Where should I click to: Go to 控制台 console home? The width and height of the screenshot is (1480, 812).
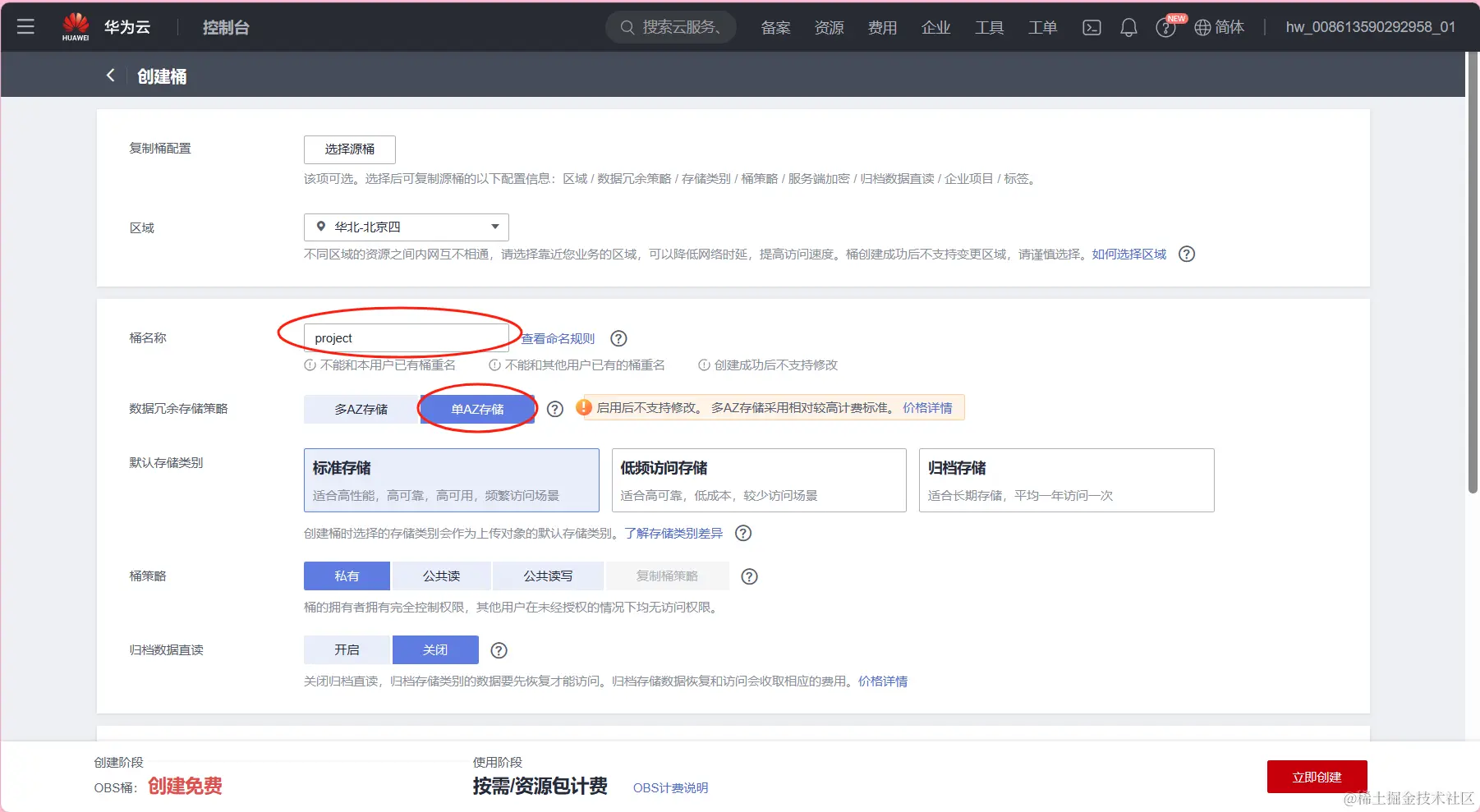click(x=226, y=28)
